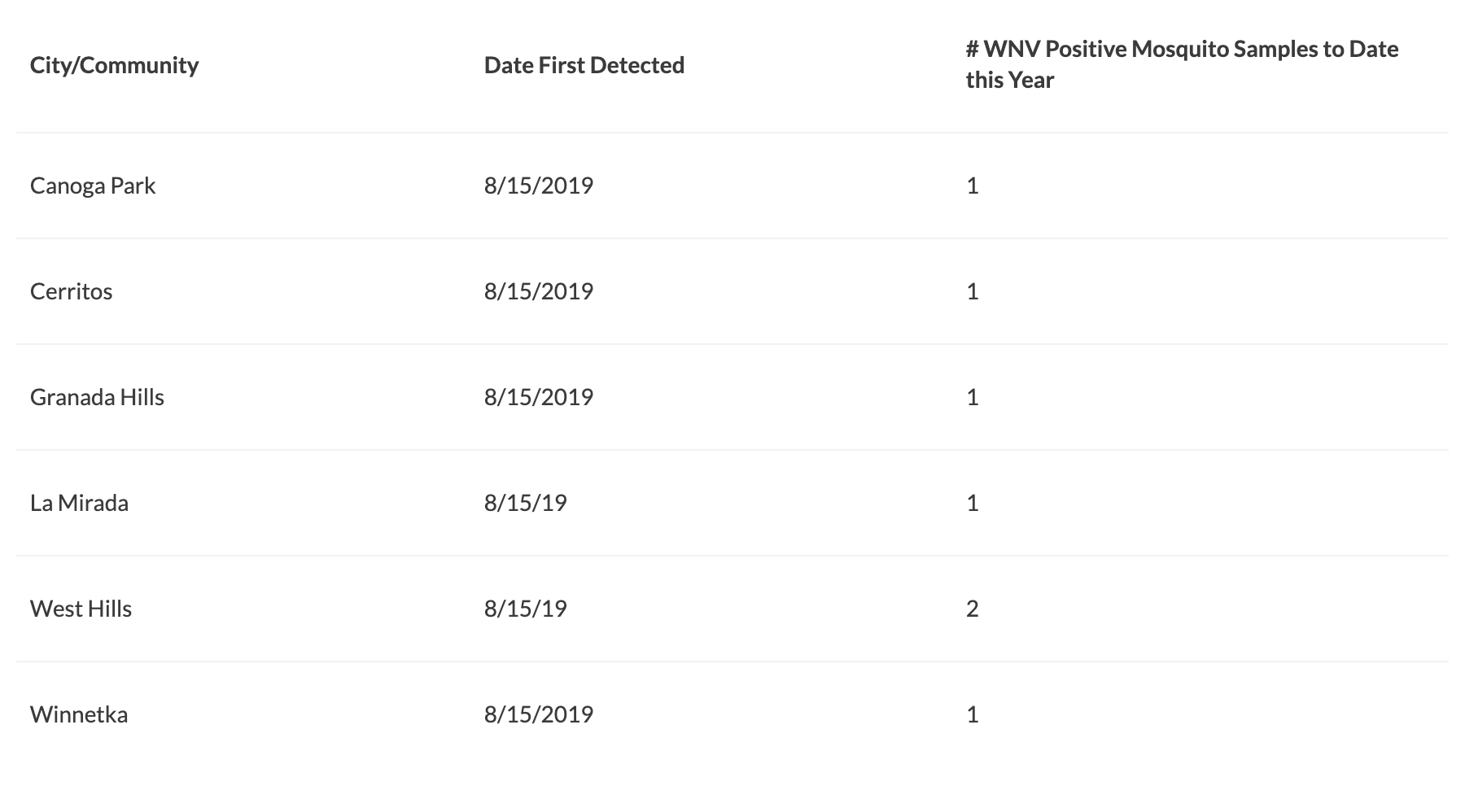Select West Hills sample count of 2
1465x812 pixels.
972,609
